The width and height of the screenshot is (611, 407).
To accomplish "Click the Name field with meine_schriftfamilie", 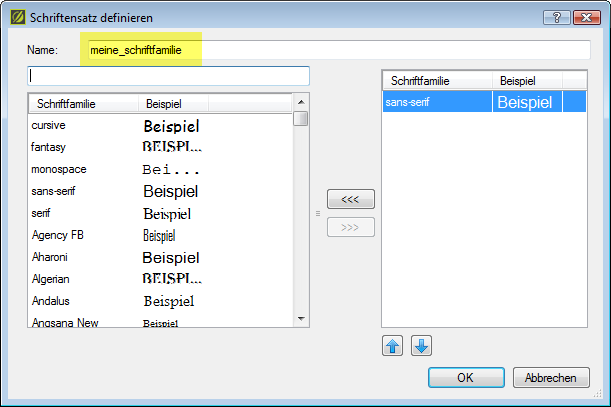I will (x=336, y=50).
